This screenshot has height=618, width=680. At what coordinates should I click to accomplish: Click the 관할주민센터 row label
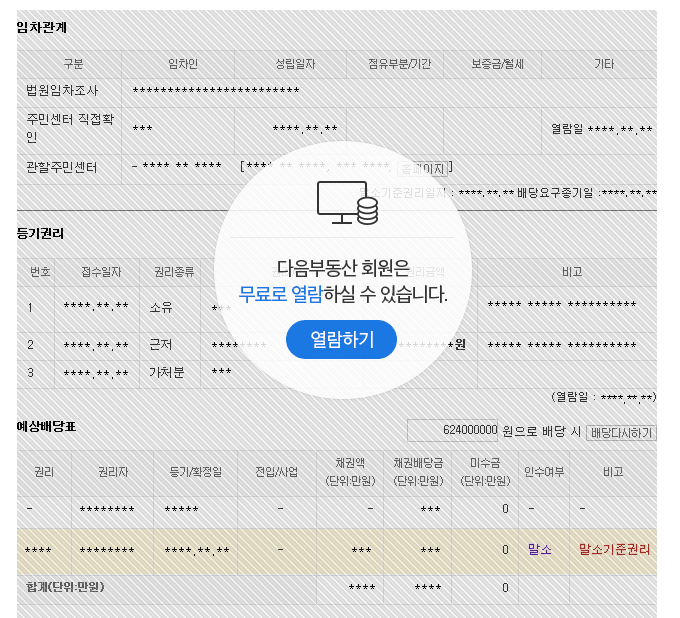pyautogui.click(x=62, y=167)
